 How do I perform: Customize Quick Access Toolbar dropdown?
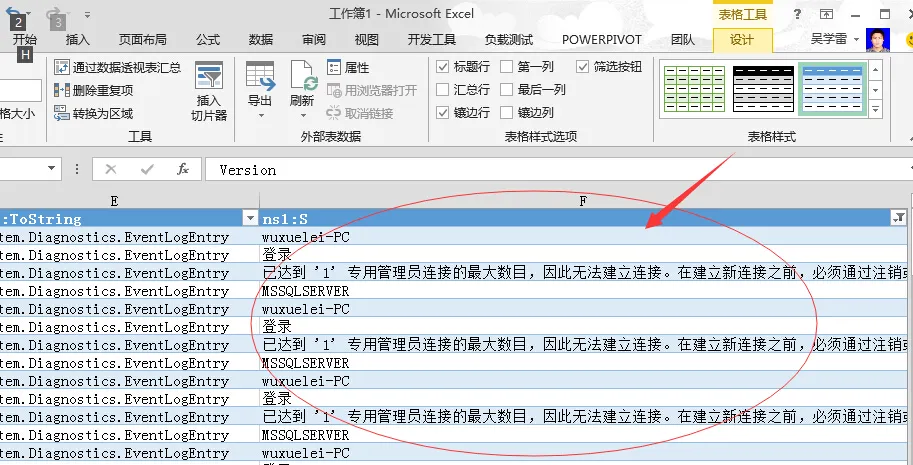(x=87, y=14)
